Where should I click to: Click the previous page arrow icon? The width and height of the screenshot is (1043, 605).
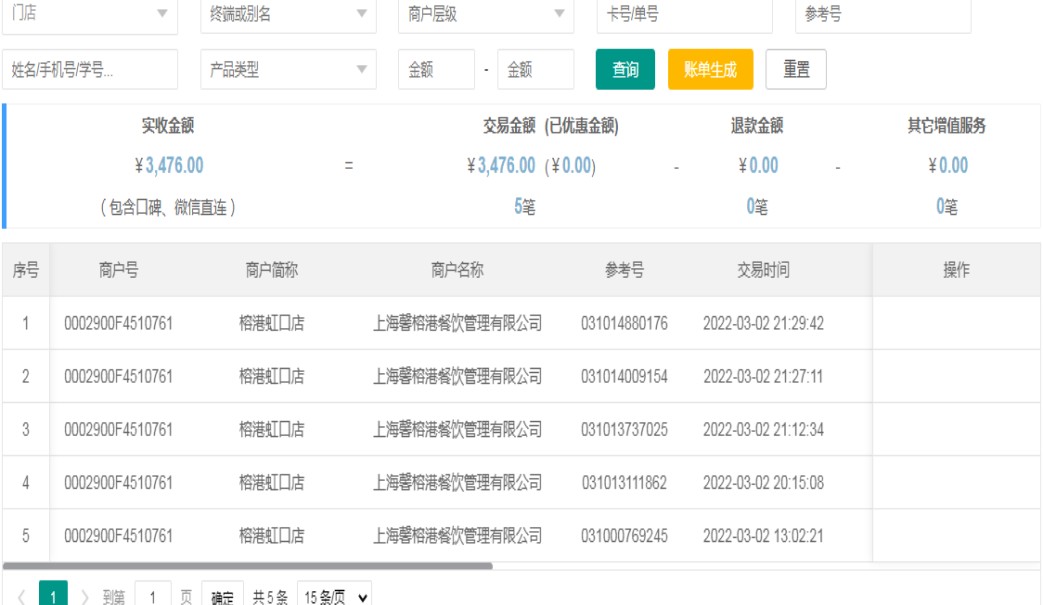pos(21,597)
